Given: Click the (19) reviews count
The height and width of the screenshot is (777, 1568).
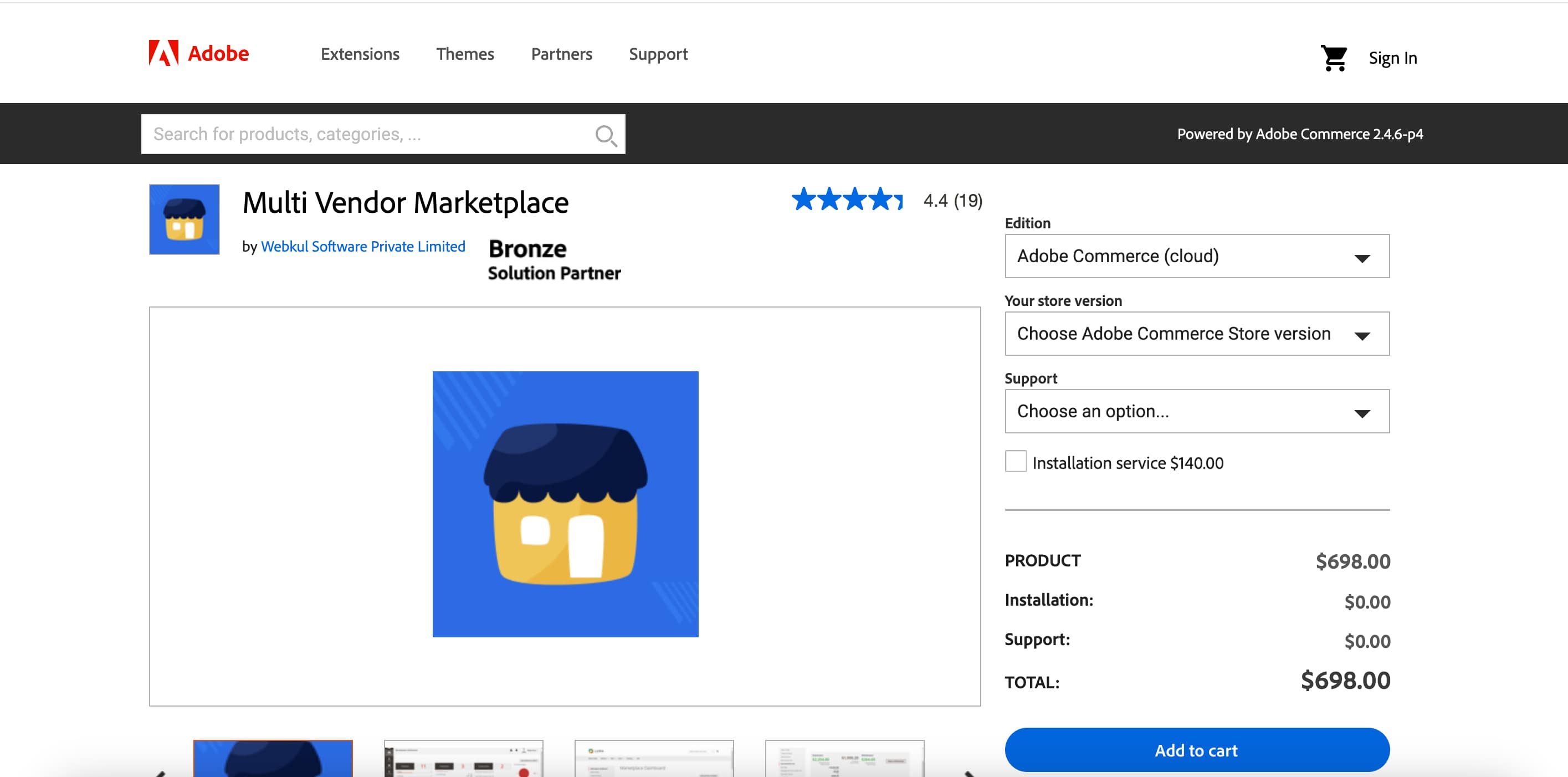Looking at the screenshot, I should coord(969,200).
